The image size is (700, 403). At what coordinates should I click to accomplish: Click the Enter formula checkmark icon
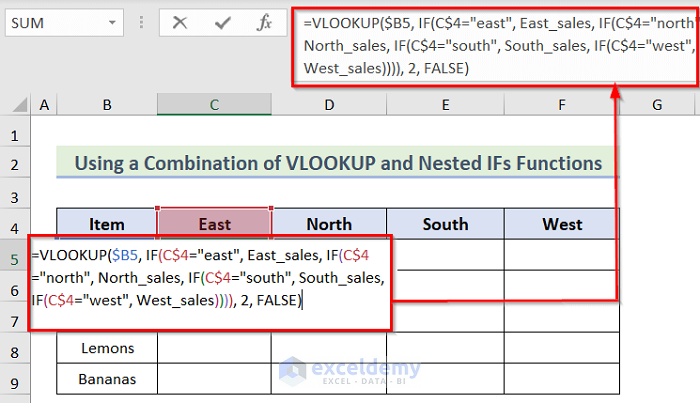(x=223, y=23)
